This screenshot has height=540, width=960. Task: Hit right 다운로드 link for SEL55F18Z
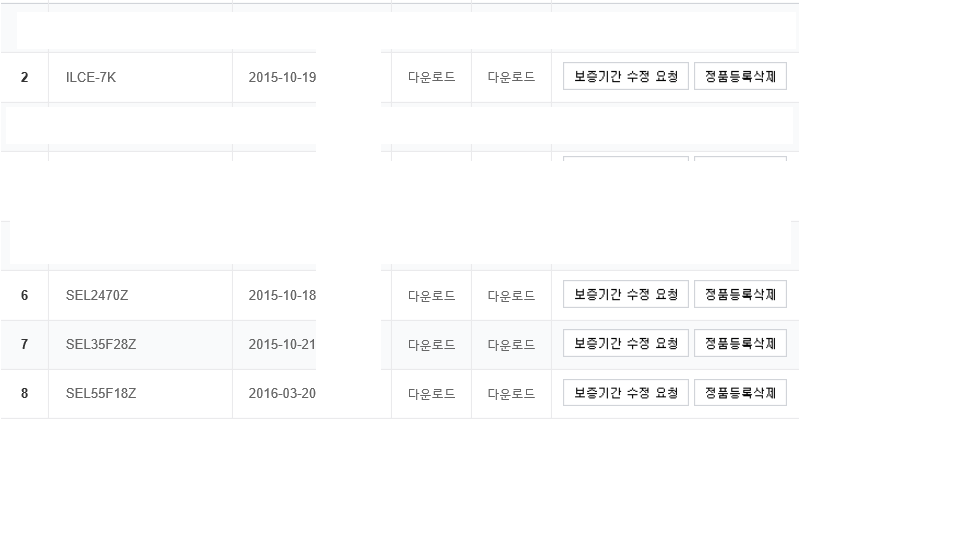pos(511,394)
